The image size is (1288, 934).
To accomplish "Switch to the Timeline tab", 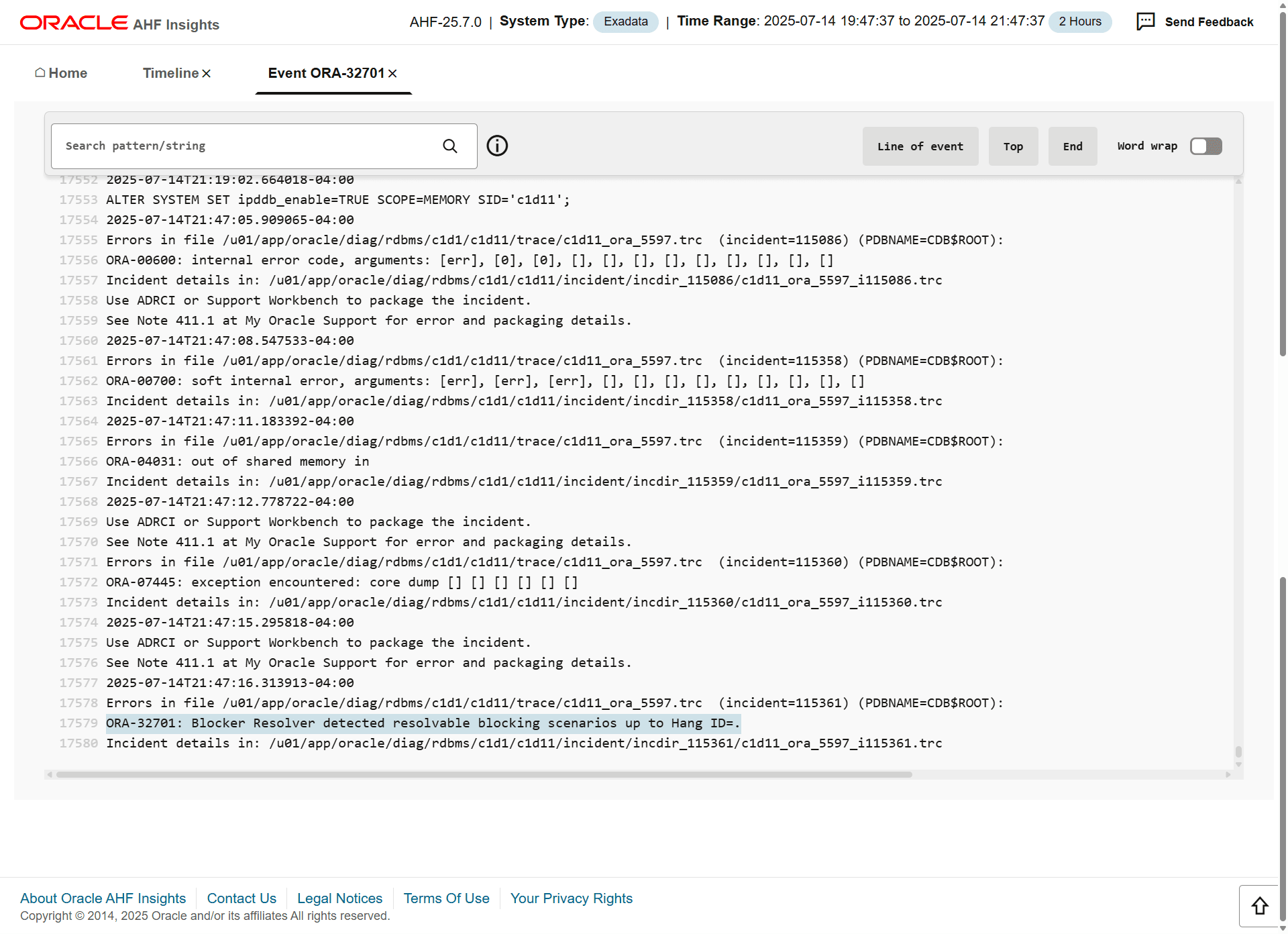I will coord(170,73).
